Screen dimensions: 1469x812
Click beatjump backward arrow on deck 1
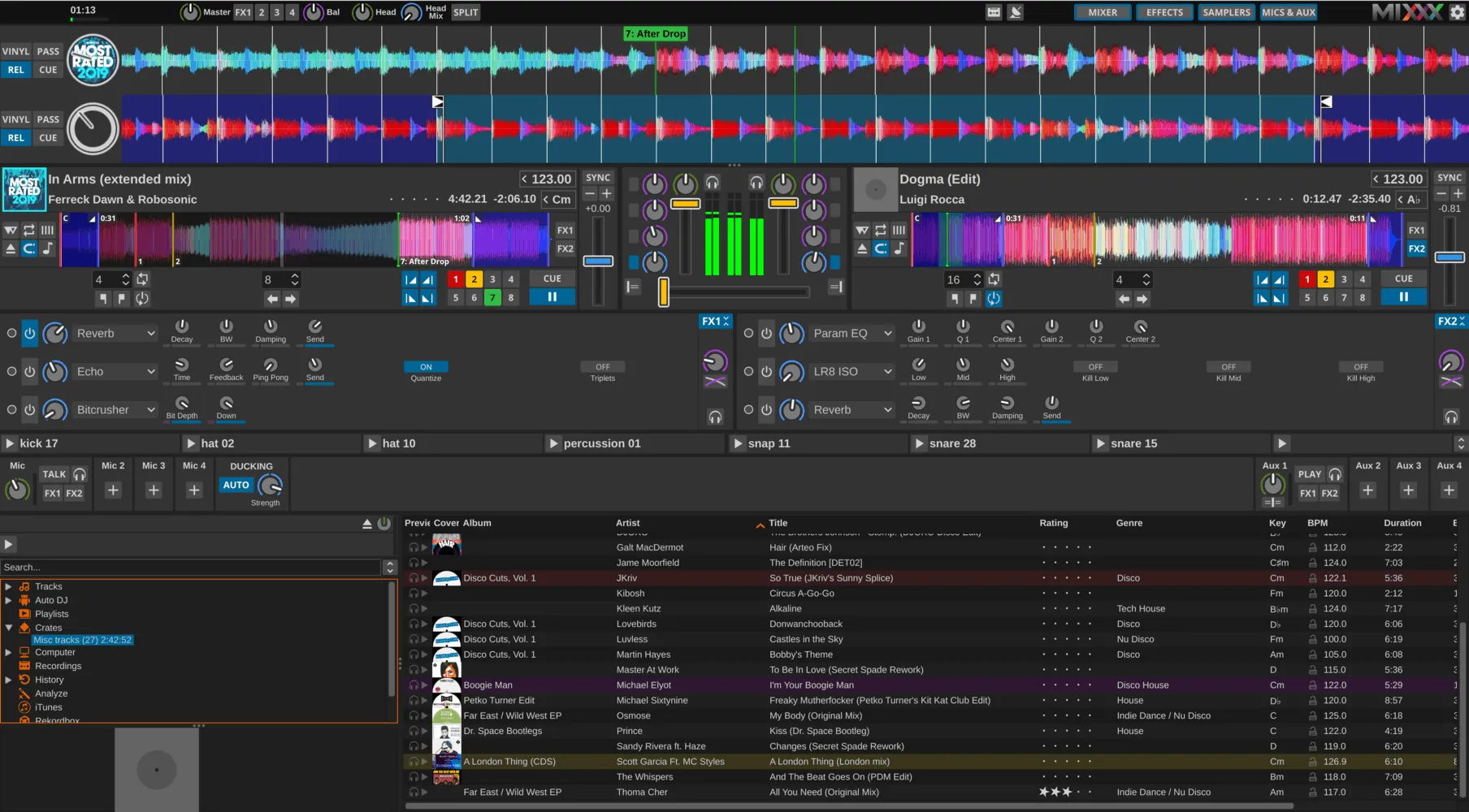tap(272, 299)
